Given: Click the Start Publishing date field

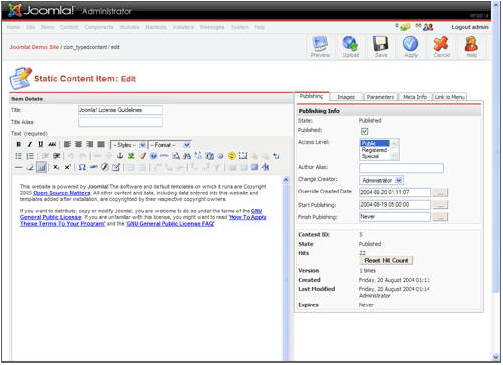Looking at the screenshot, I should (x=395, y=204).
